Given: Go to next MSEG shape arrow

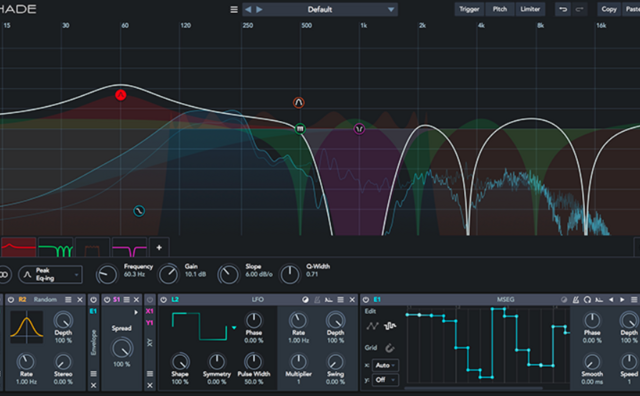Looking at the screenshot, I should pos(622,300).
